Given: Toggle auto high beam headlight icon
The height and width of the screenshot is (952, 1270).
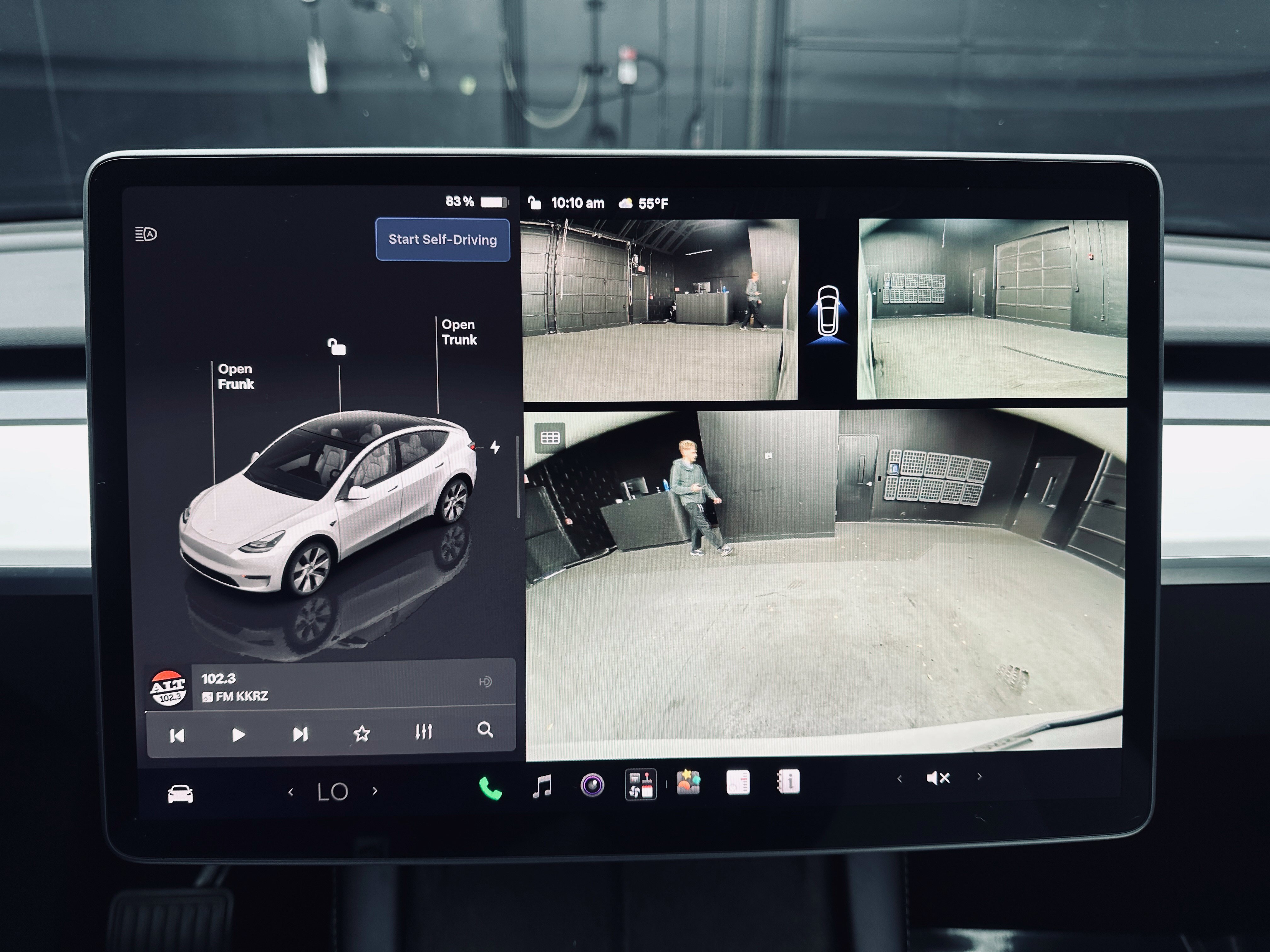Looking at the screenshot, I should click(146, 234).
